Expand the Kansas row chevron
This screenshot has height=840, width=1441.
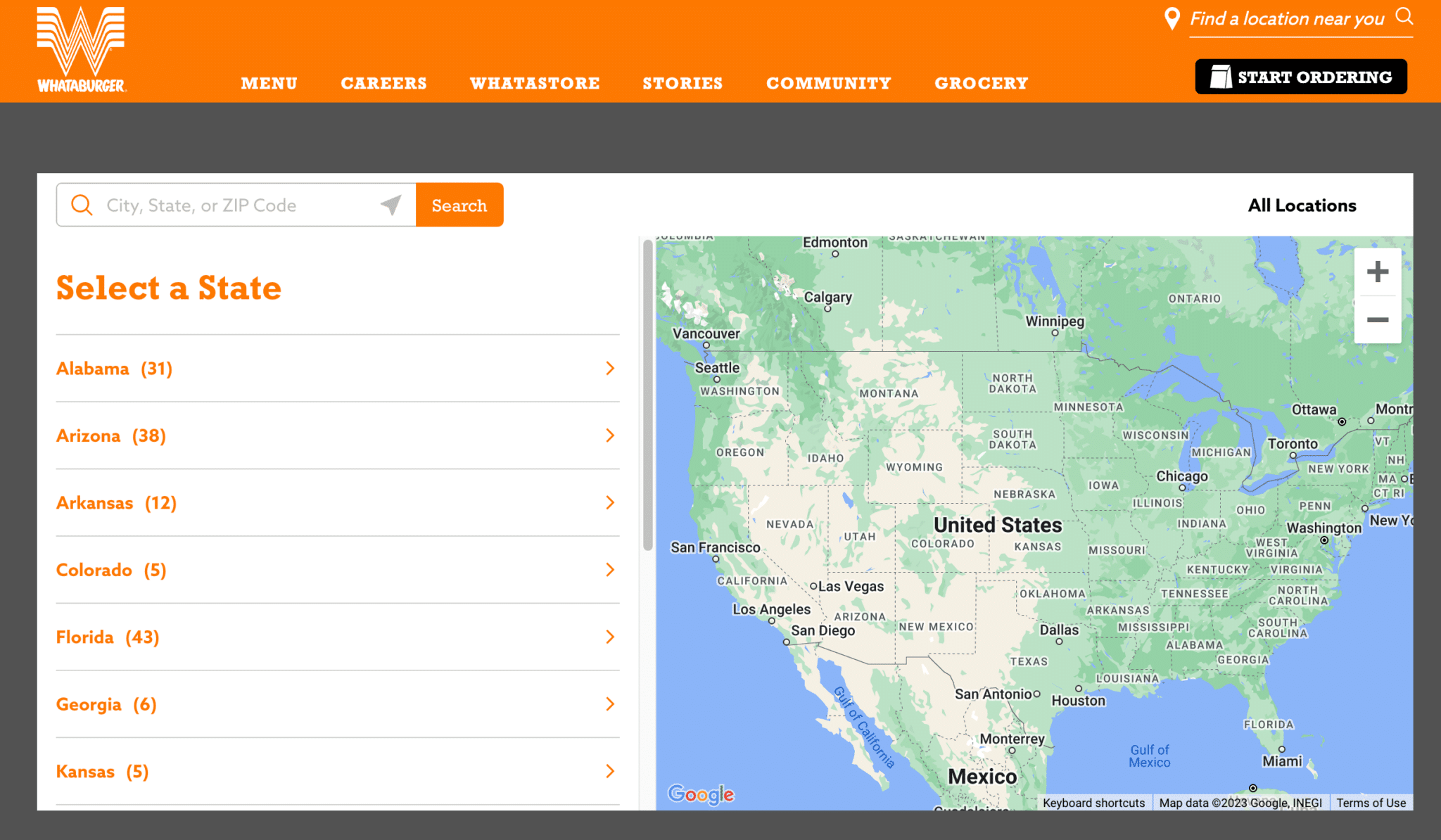(x=610, y=771)
